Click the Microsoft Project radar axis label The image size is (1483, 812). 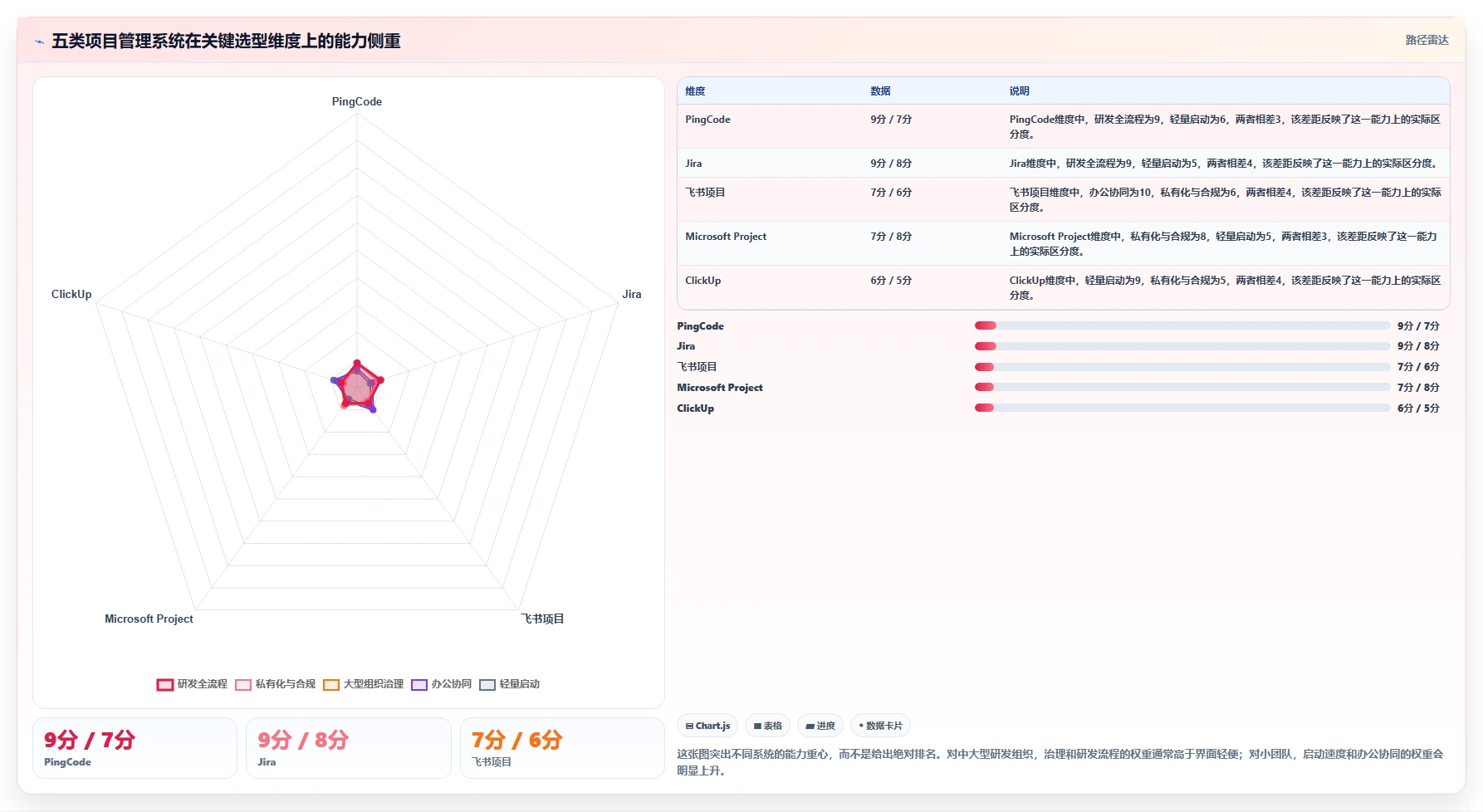[149, 619]
